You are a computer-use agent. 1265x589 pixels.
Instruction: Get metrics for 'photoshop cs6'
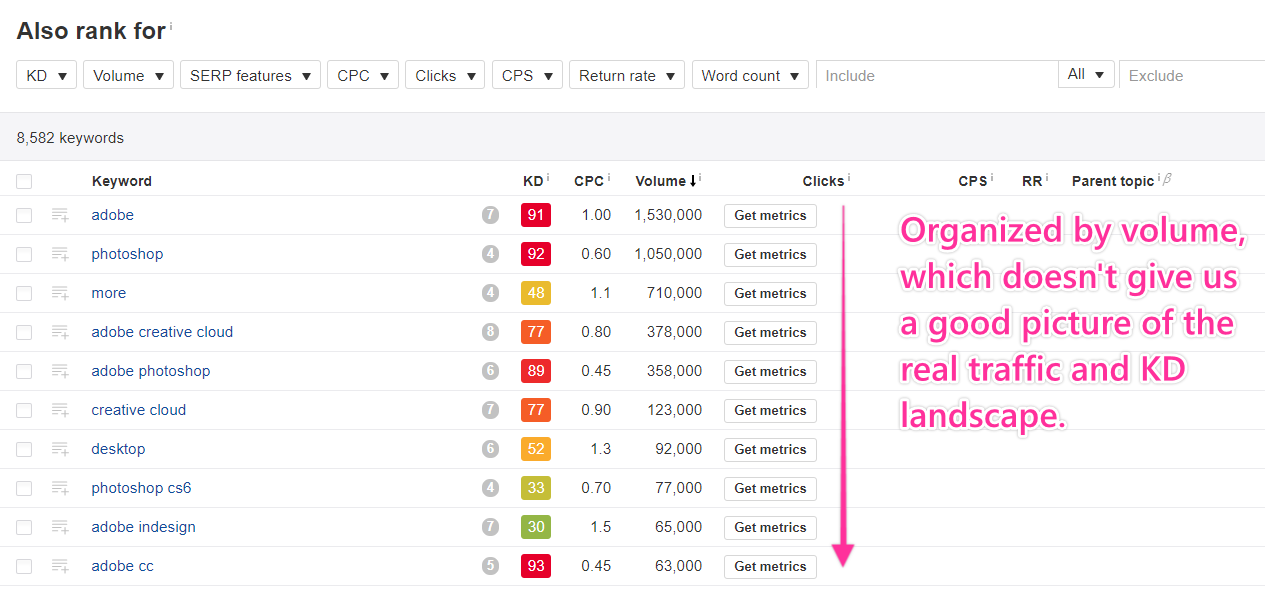[770, 488]
